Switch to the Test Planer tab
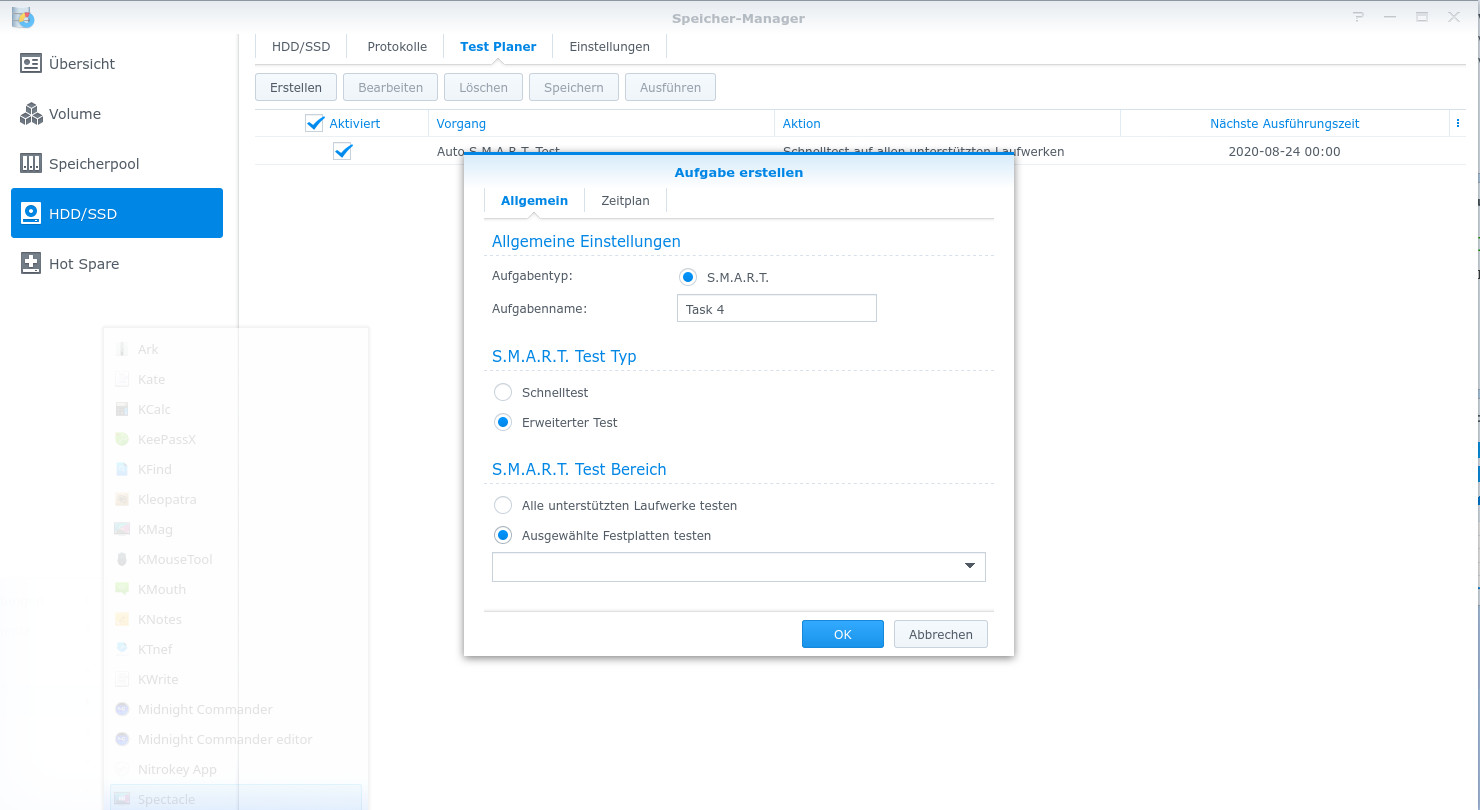This screenshot has height=810, width=1480. point(498,47)
